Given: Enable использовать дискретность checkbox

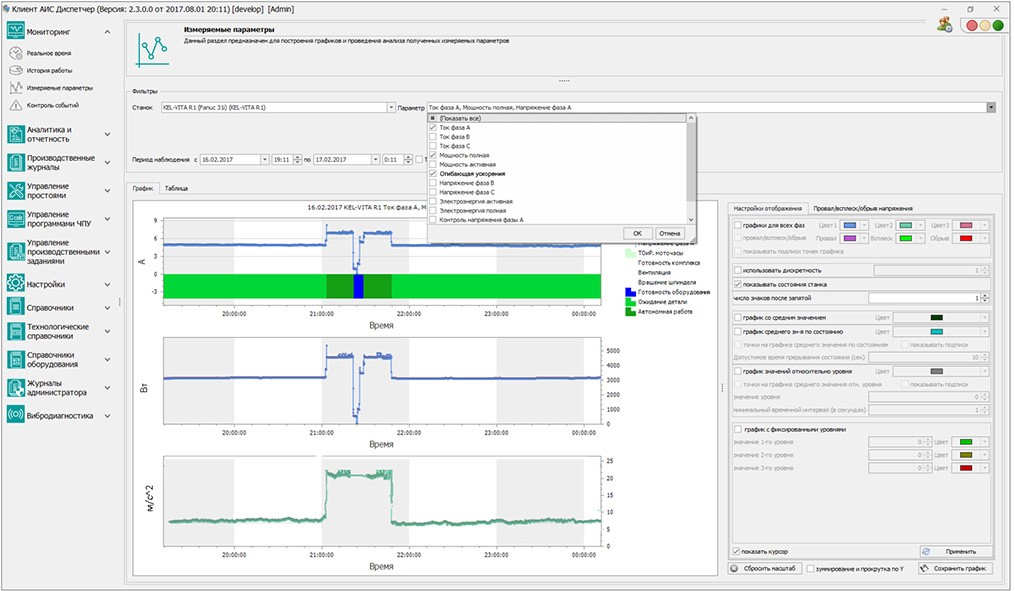Looking at the screenshot, I should [x=738, y=270].
